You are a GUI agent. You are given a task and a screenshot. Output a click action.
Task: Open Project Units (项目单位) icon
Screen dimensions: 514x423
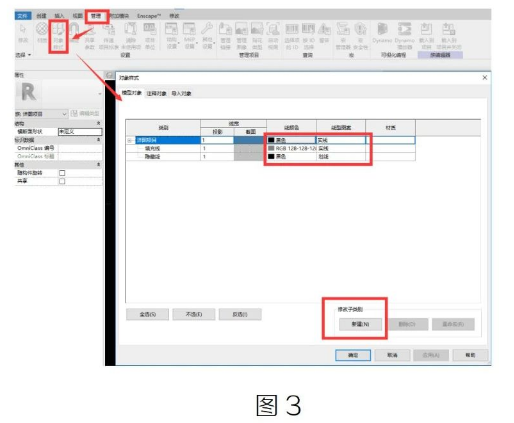coord(150,37)
